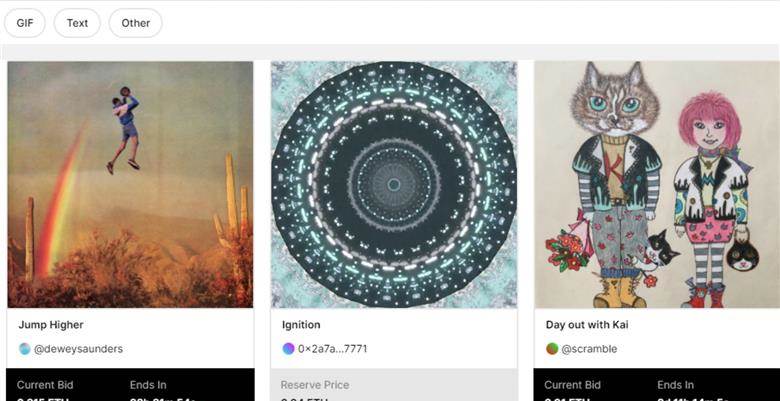Click the Reserve Price panel of Ignition
Image resolution: width=780 pixels, height=401 pixels.
[394, 385]
